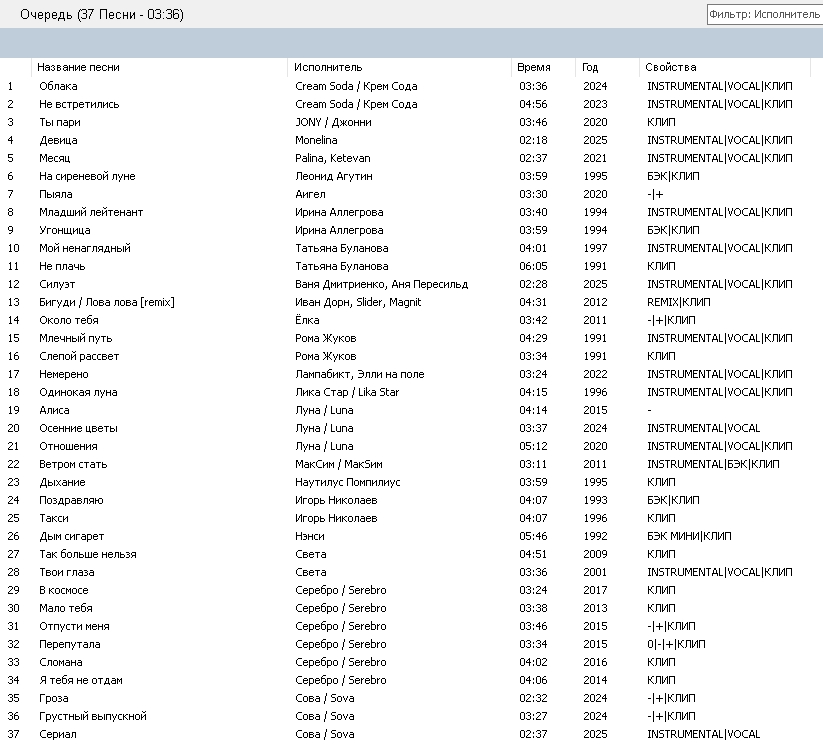Pick 'Грустный выпускной' by Сова / Sova
This screenshot has width=823, height=745.
(x=92, y=716)
